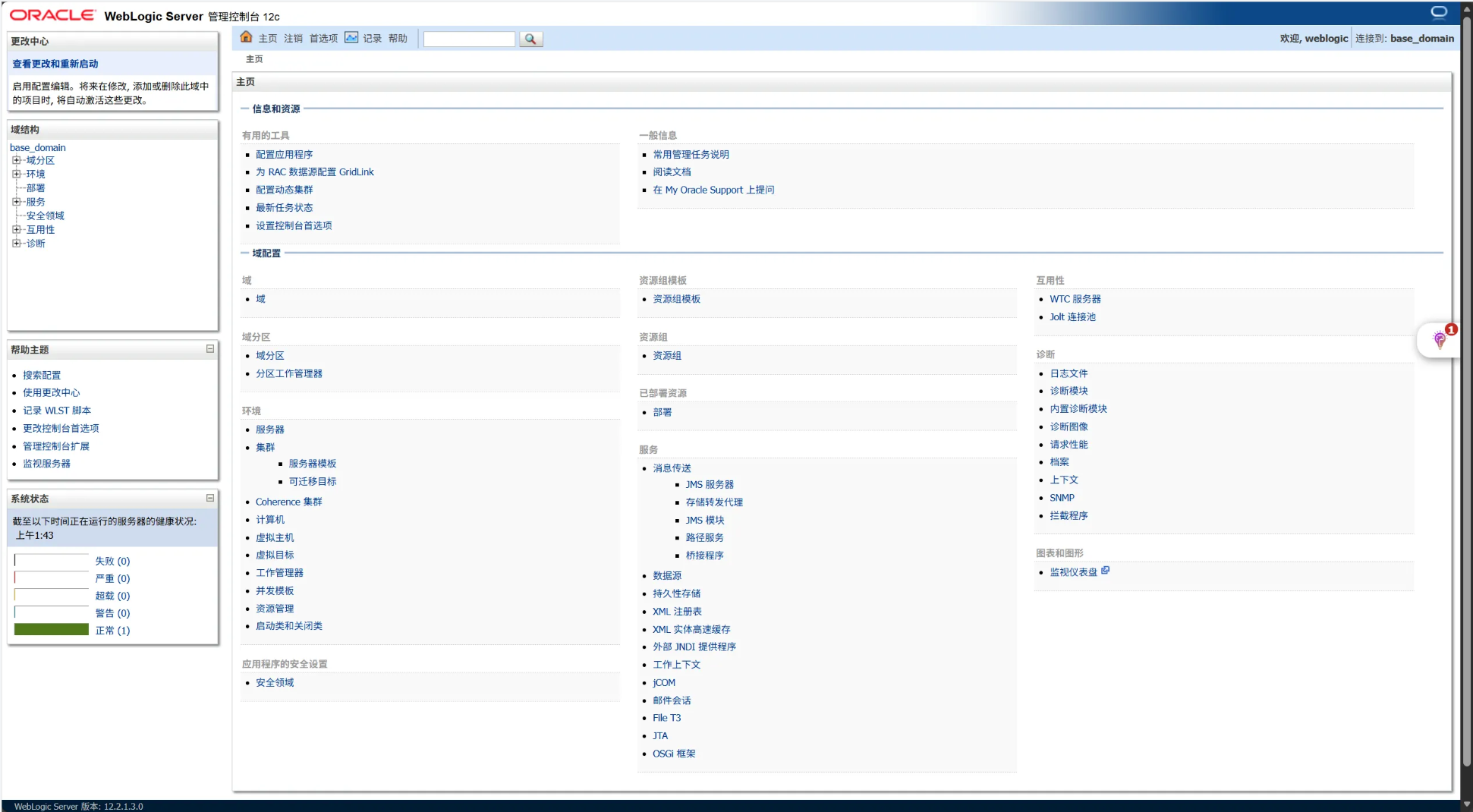
Task: Open OSGi 框架 link
Action: (x=674, y=754)
